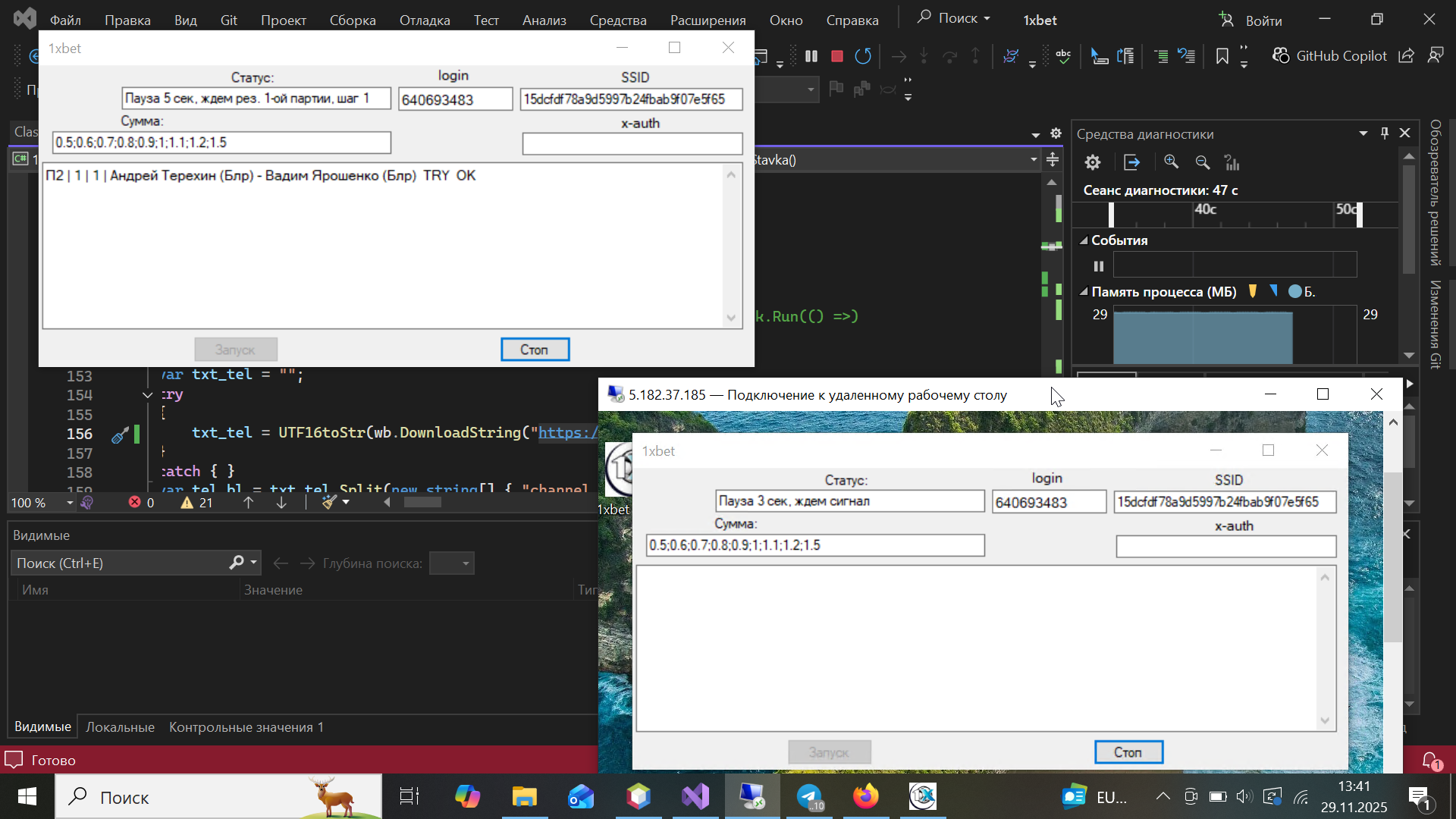Image resolution: width=1456 pixels, height=819 pixels.
Task: Zoom in on diagnostics timeline
Action: coord(1171,162)
